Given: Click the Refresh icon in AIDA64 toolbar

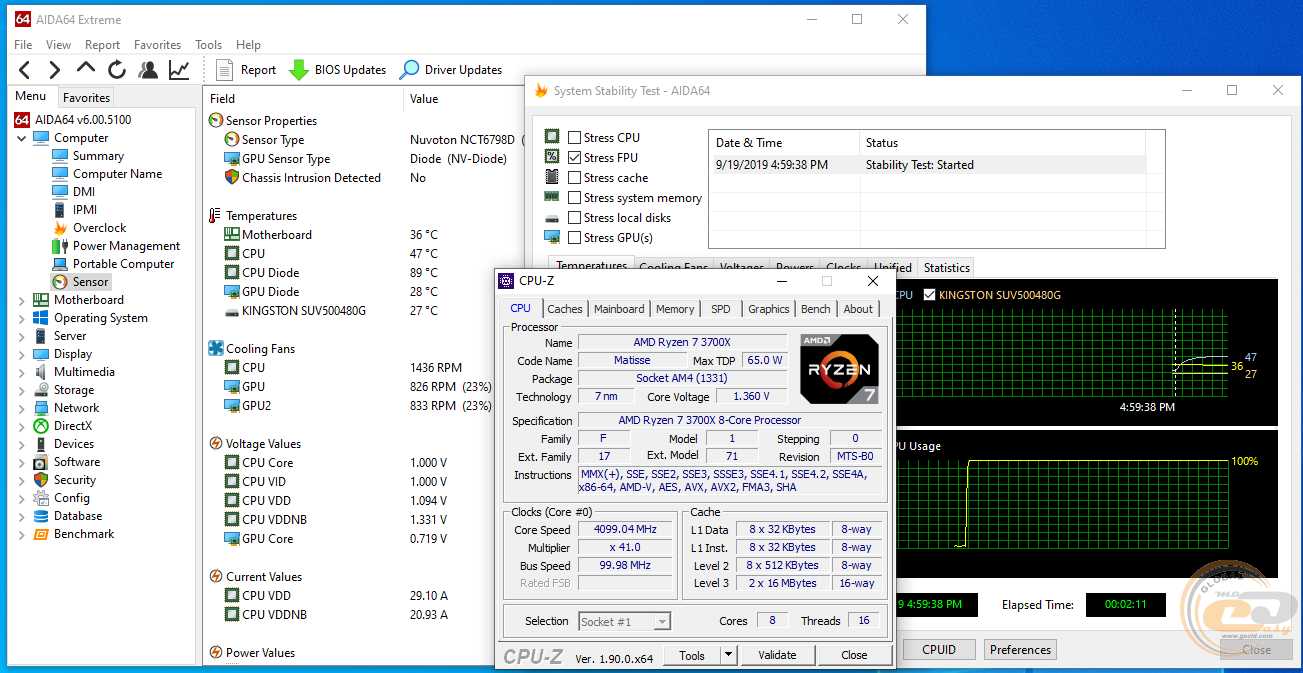Looking at the screenshot, I should point(117,70).
